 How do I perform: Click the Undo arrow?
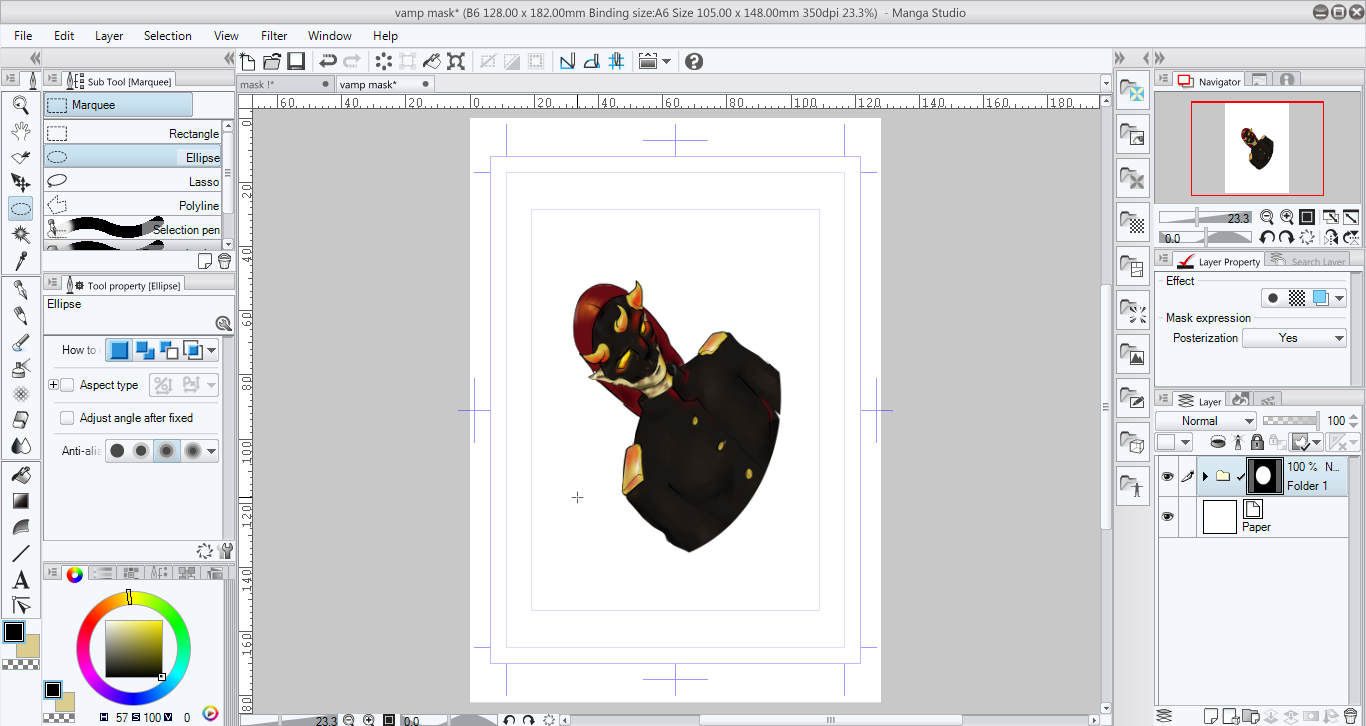(x=328, y=61)
